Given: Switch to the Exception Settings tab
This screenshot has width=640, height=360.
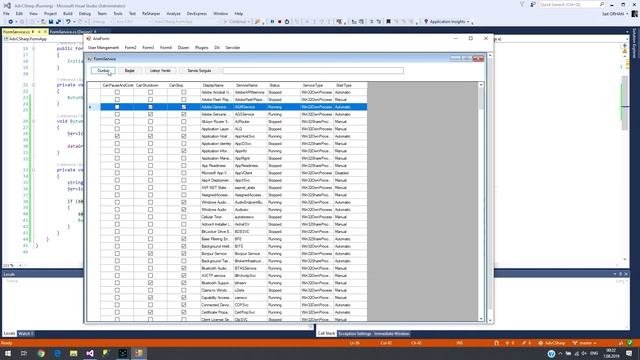Looking at the screenshot, I should [354, 333].
